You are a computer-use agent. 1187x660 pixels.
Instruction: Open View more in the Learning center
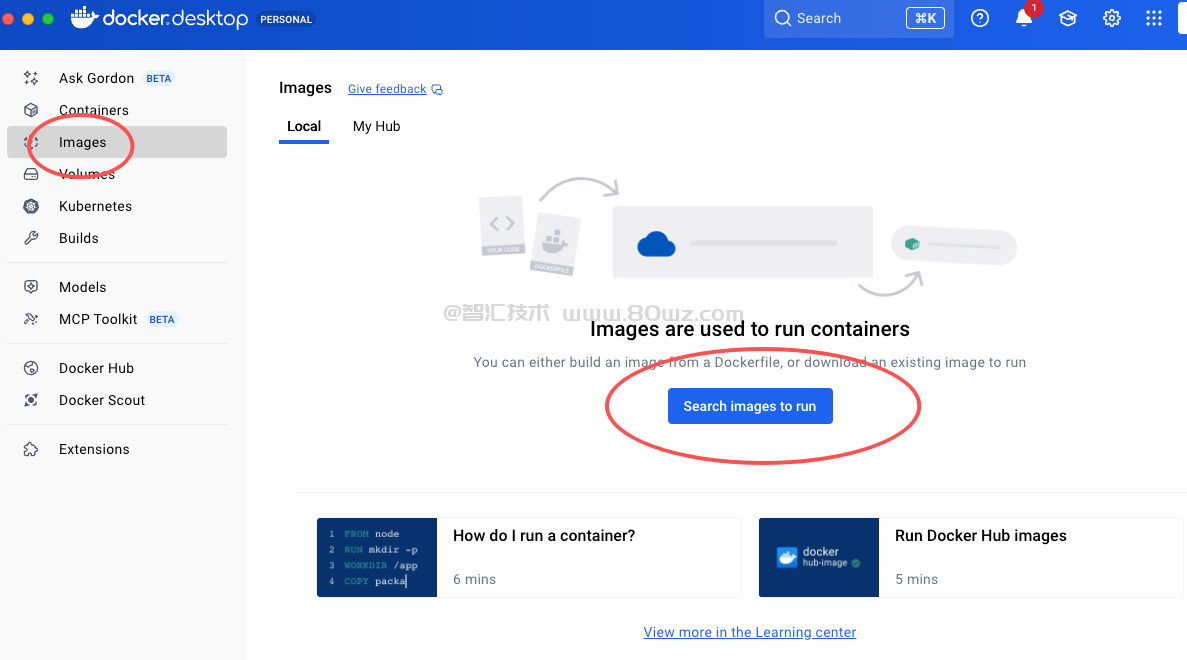[x=750, y=632]
